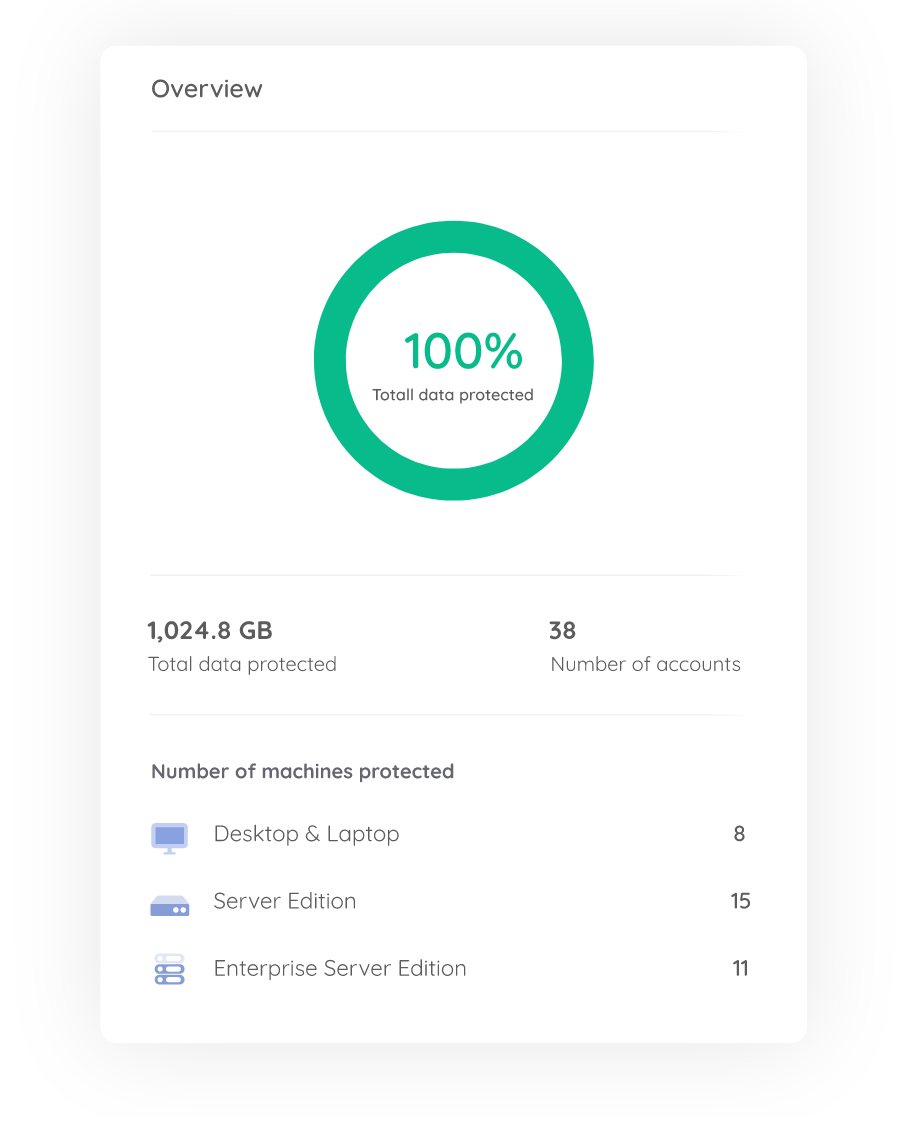
Task: Click the 1,024.8 GB value
Action: point(210,630)
